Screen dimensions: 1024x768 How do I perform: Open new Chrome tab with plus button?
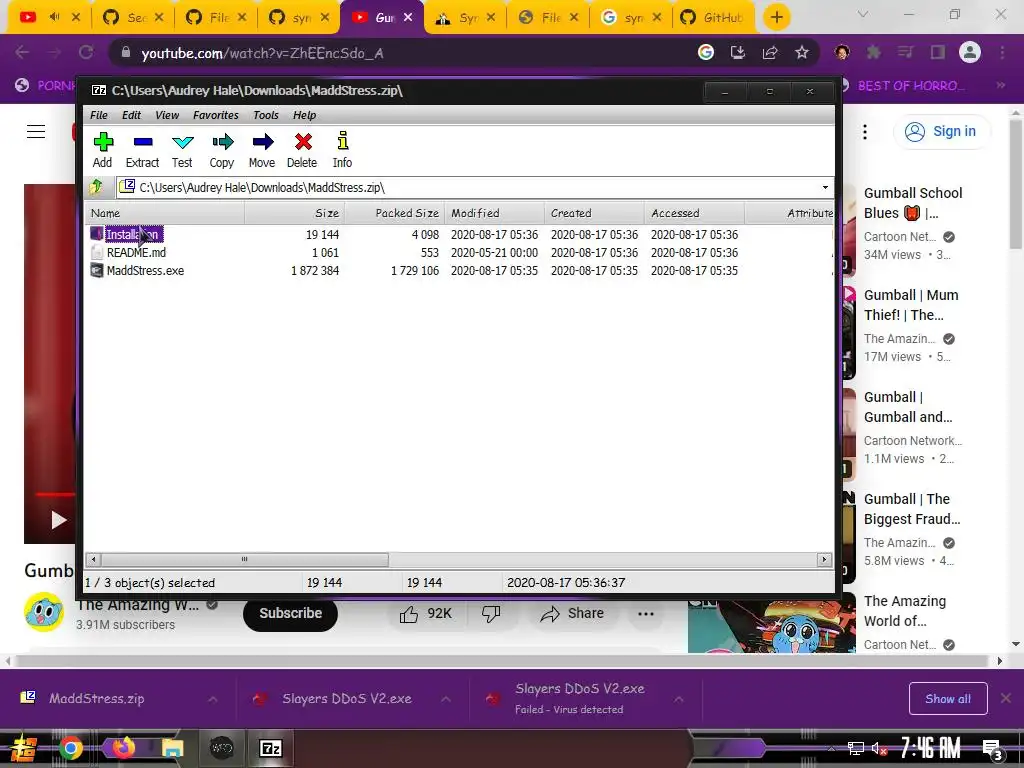pos(776,17)
